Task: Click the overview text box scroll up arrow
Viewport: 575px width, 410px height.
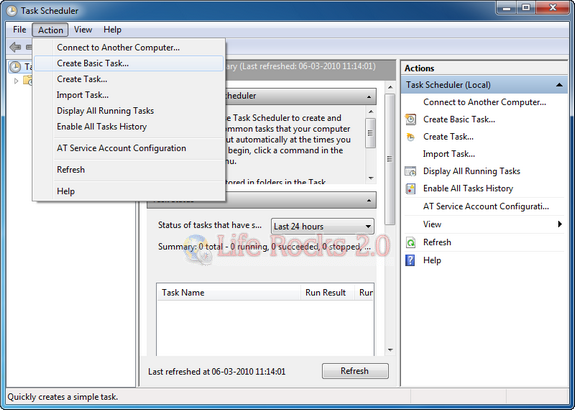Action: tap(370, 111)
